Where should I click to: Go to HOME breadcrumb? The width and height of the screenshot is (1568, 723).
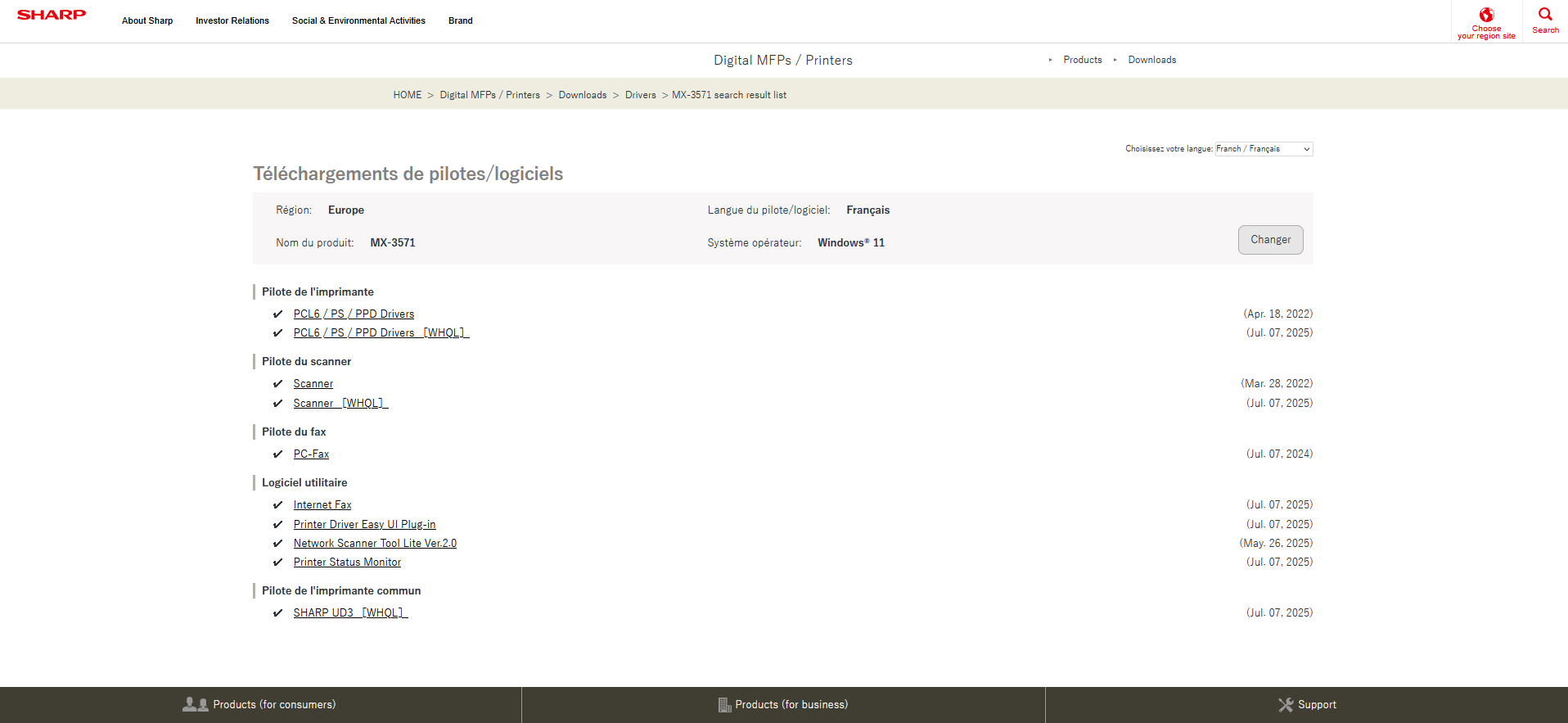408,95
